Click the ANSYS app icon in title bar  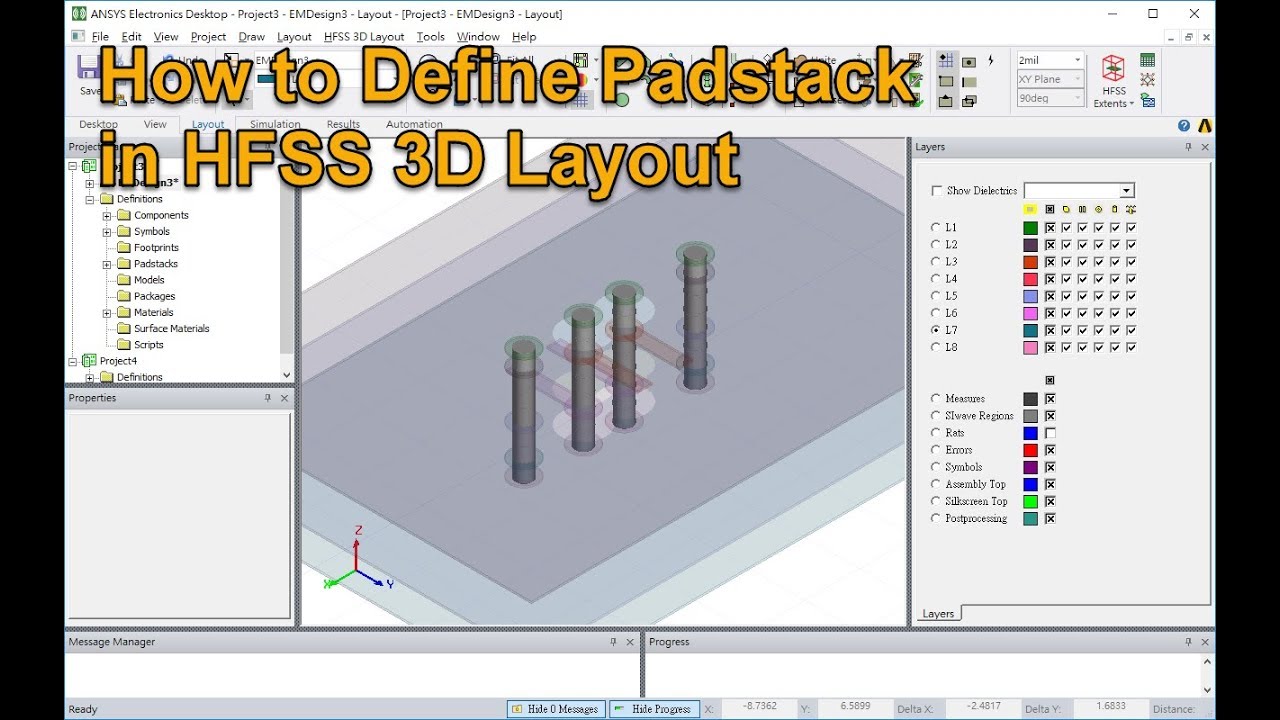[x=79, y=14]
